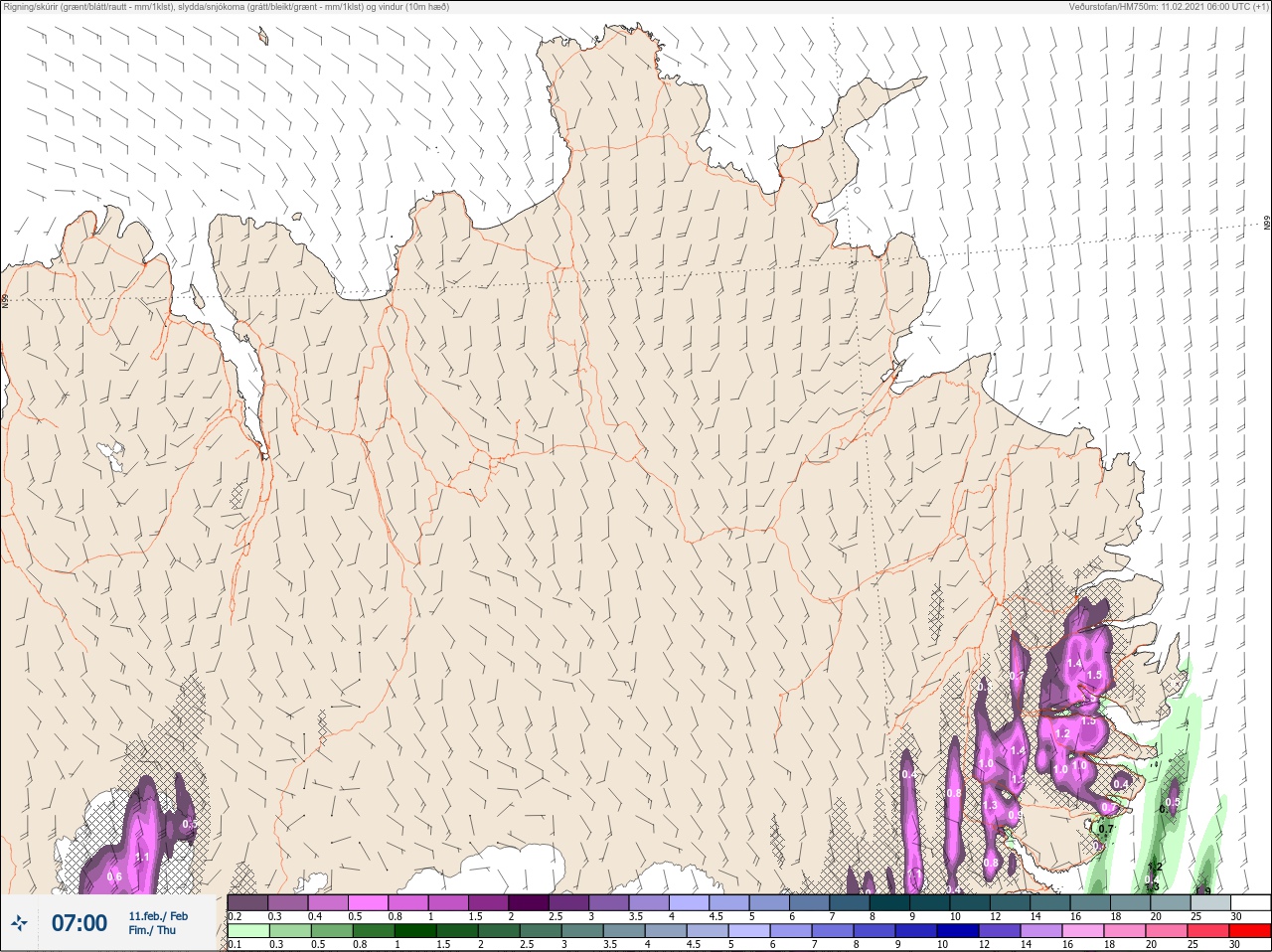Select the bright pink 0.5 swatch in top legend
1272x952 pixels.
click(368, 902)
